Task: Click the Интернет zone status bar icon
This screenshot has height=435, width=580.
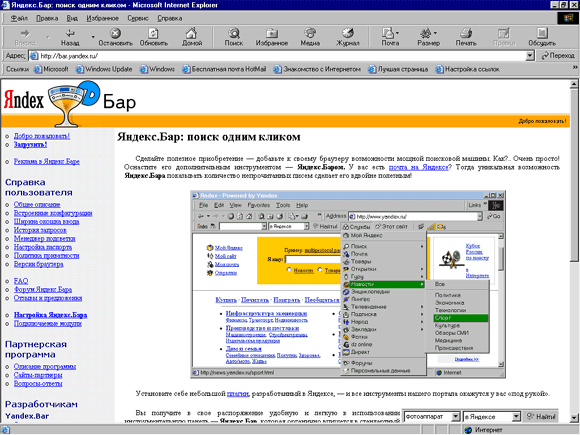Action: (x=468, y=430)
